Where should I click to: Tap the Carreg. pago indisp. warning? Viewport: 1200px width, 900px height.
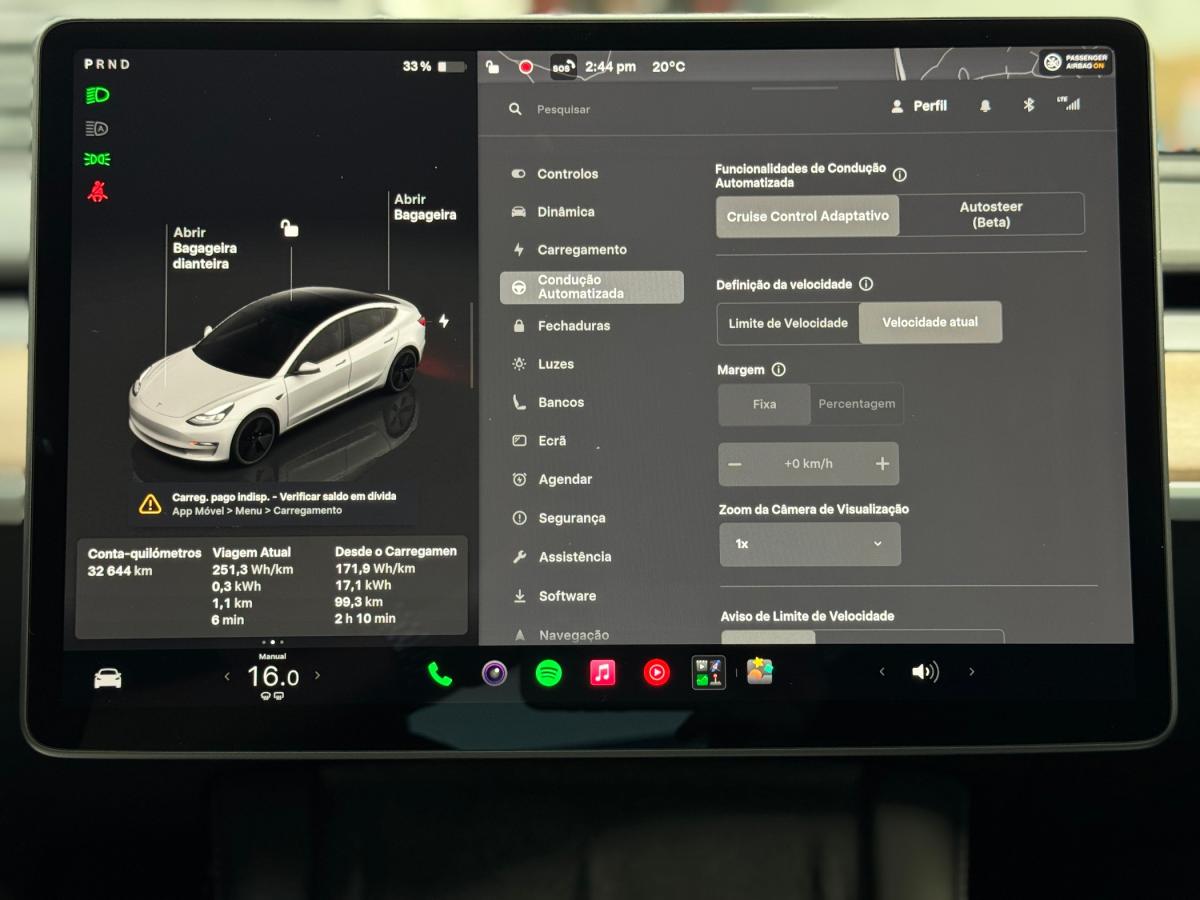276,503
